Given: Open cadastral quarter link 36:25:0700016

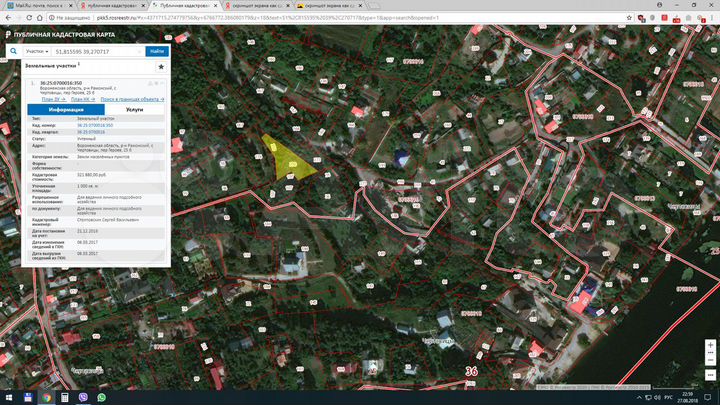Looking at the screenshot, I should 91,131.
